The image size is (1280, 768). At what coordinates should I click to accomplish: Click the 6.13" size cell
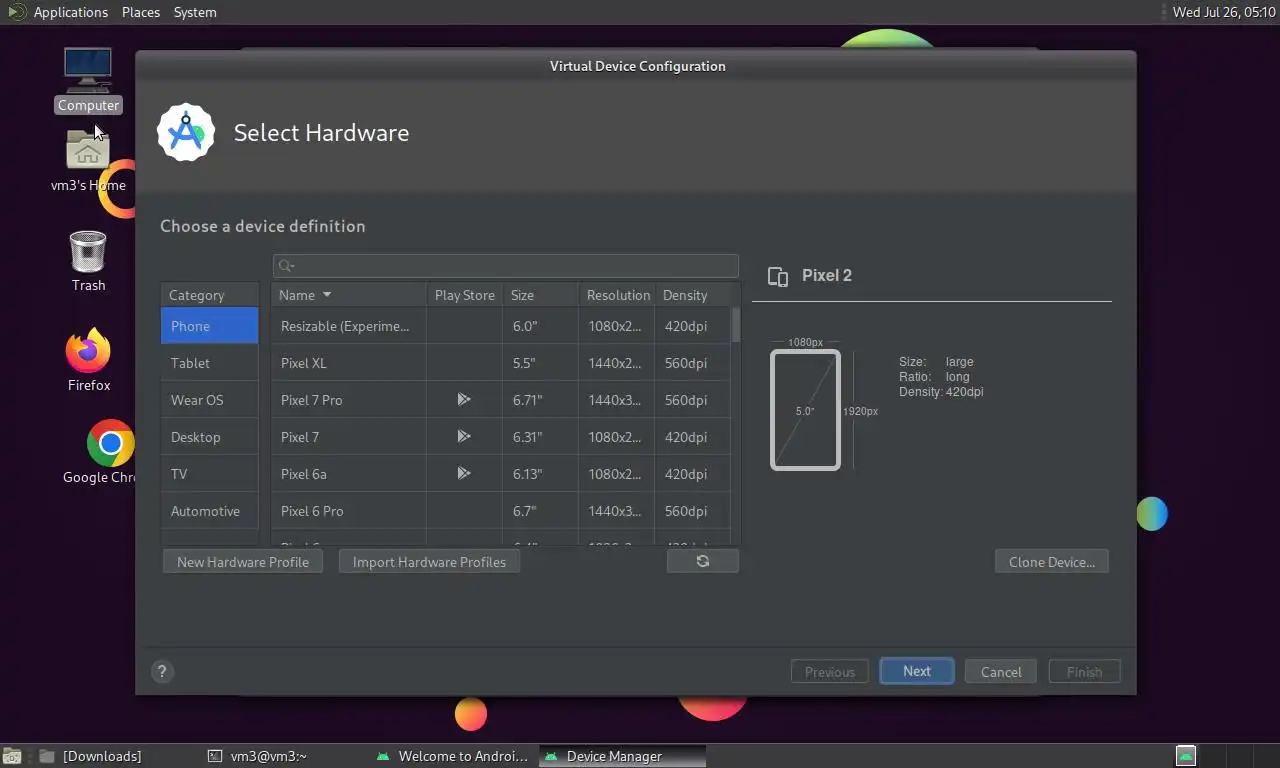coord(540,474)
